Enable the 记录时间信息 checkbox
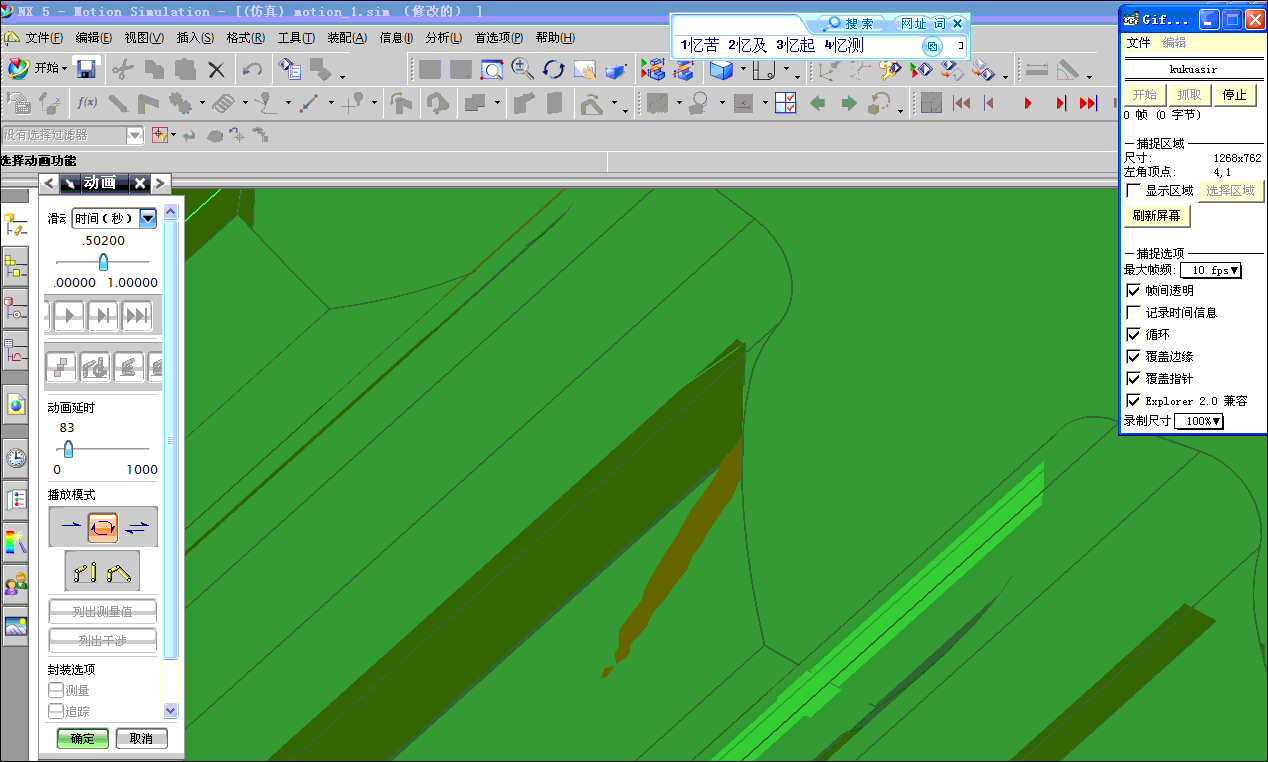 point(1133,312)
